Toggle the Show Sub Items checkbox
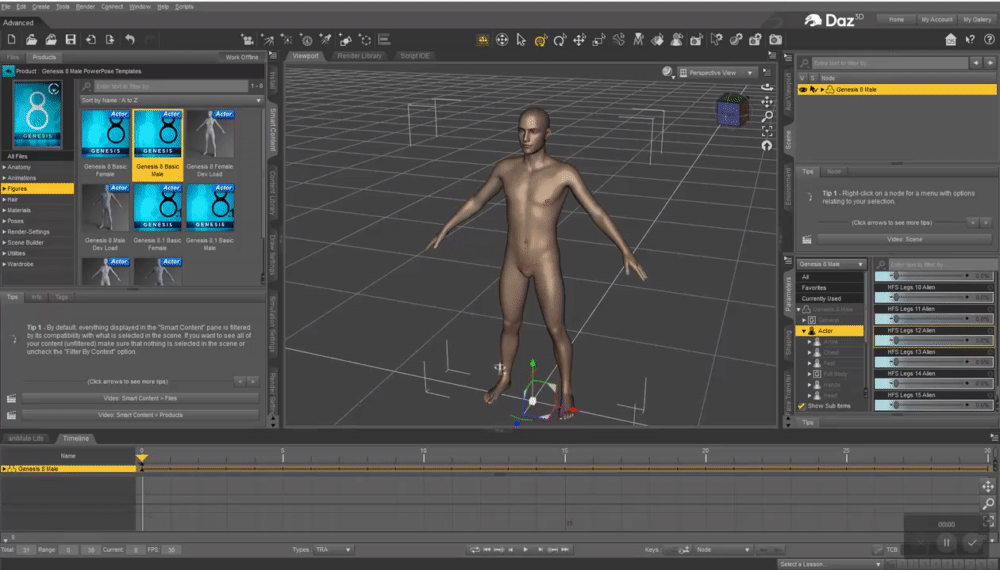 click(801, 407)
